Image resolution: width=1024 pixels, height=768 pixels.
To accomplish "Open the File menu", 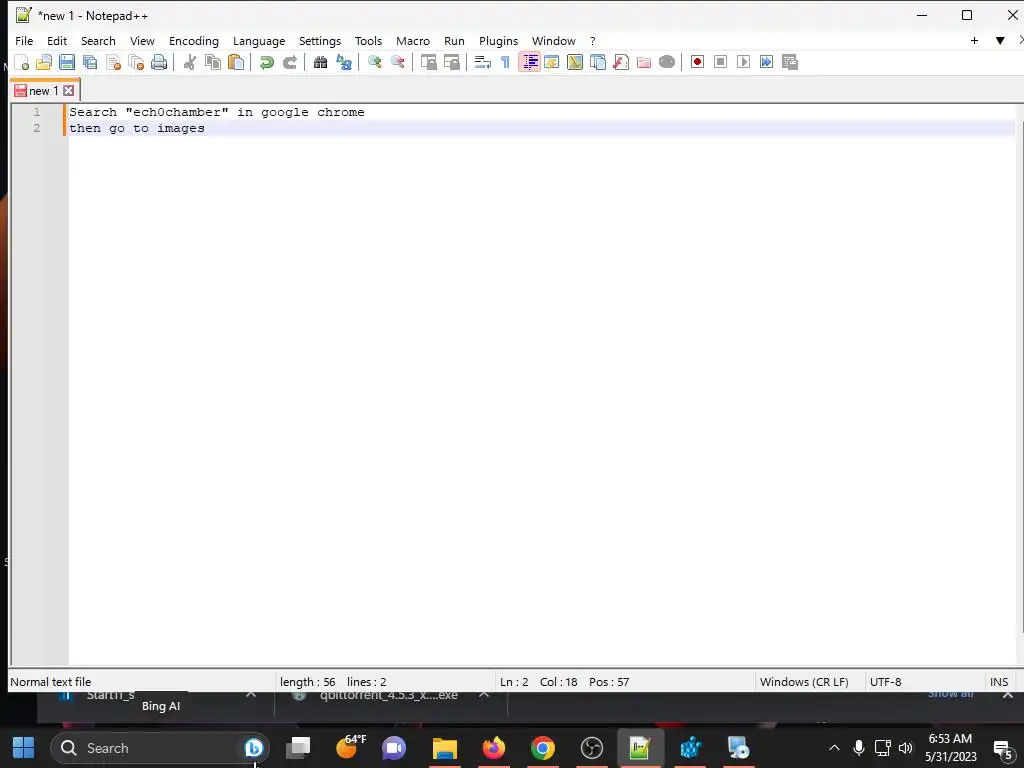I will (24, 40).
